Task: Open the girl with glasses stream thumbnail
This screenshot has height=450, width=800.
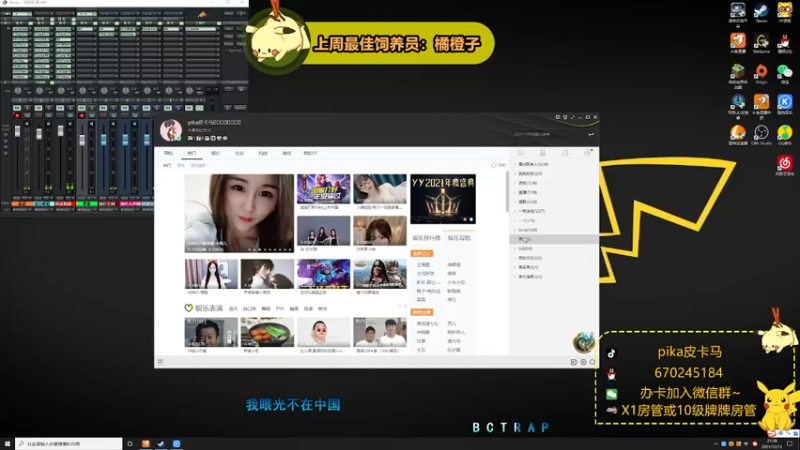Action: pyautogui.click(x=380, y=189)
